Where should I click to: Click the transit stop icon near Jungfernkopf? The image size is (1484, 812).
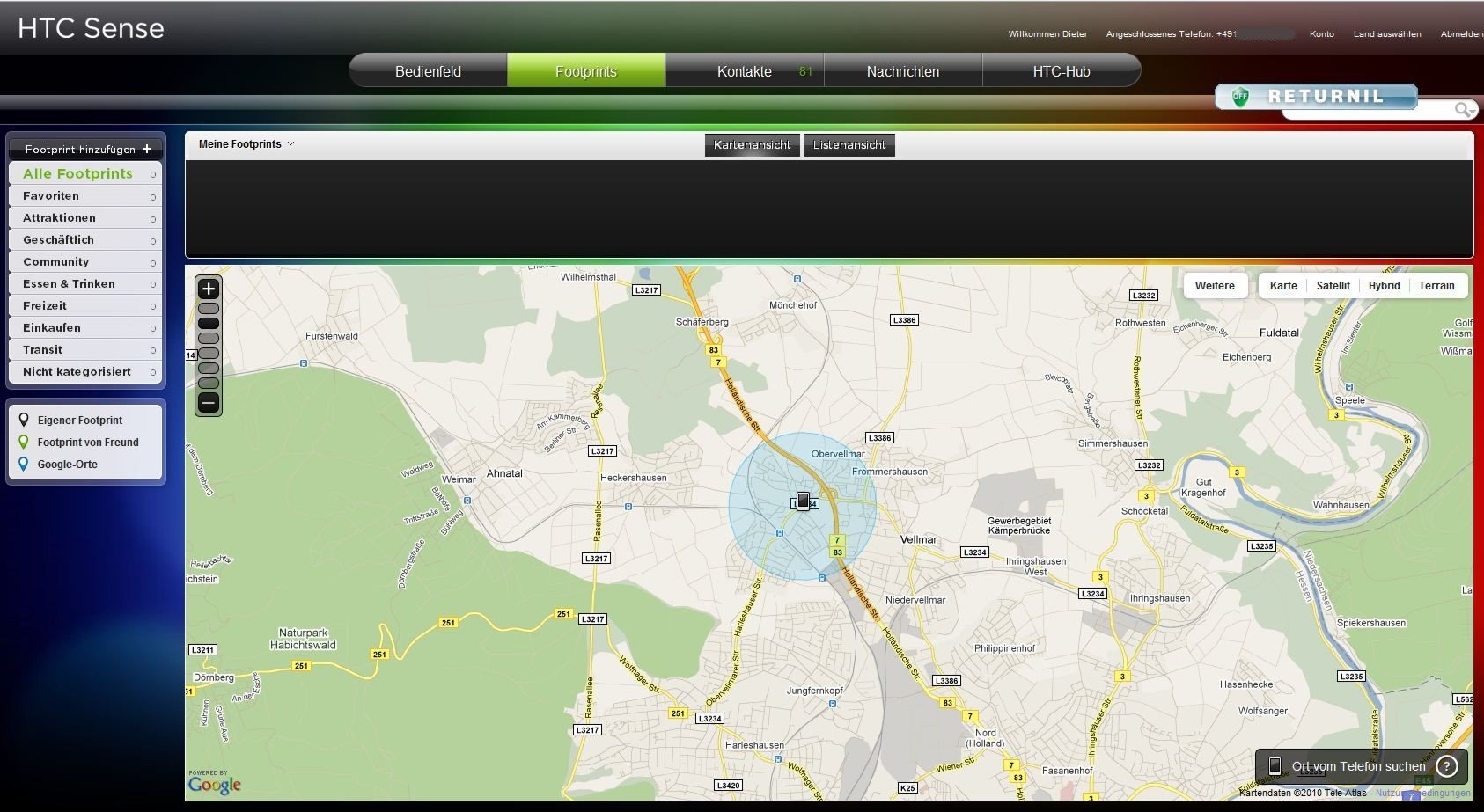point(833,704)
